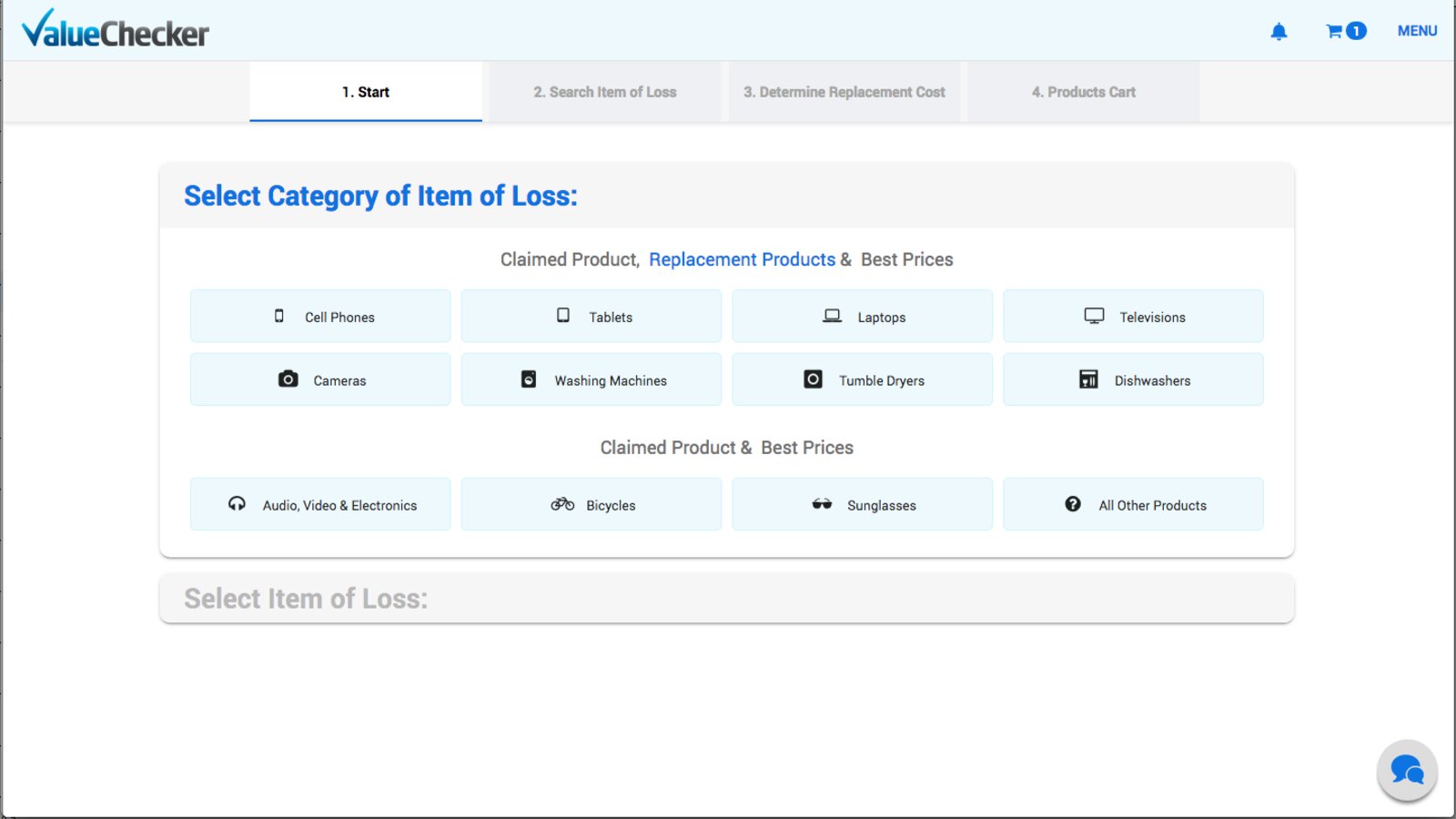Click the ValueChecker logo
The image size is (1456, 819).
[116, 29]
